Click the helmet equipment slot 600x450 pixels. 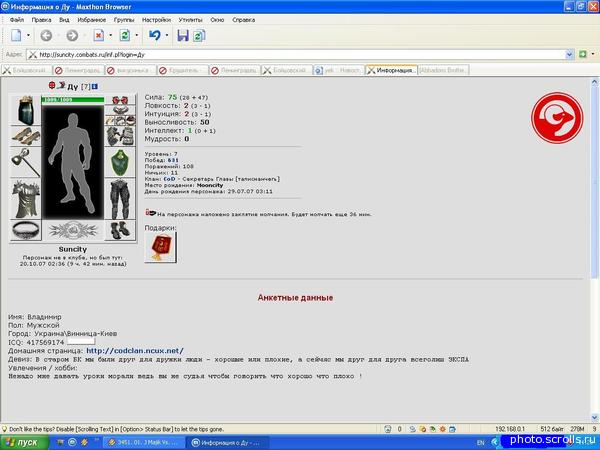click(x=25, y=110)
